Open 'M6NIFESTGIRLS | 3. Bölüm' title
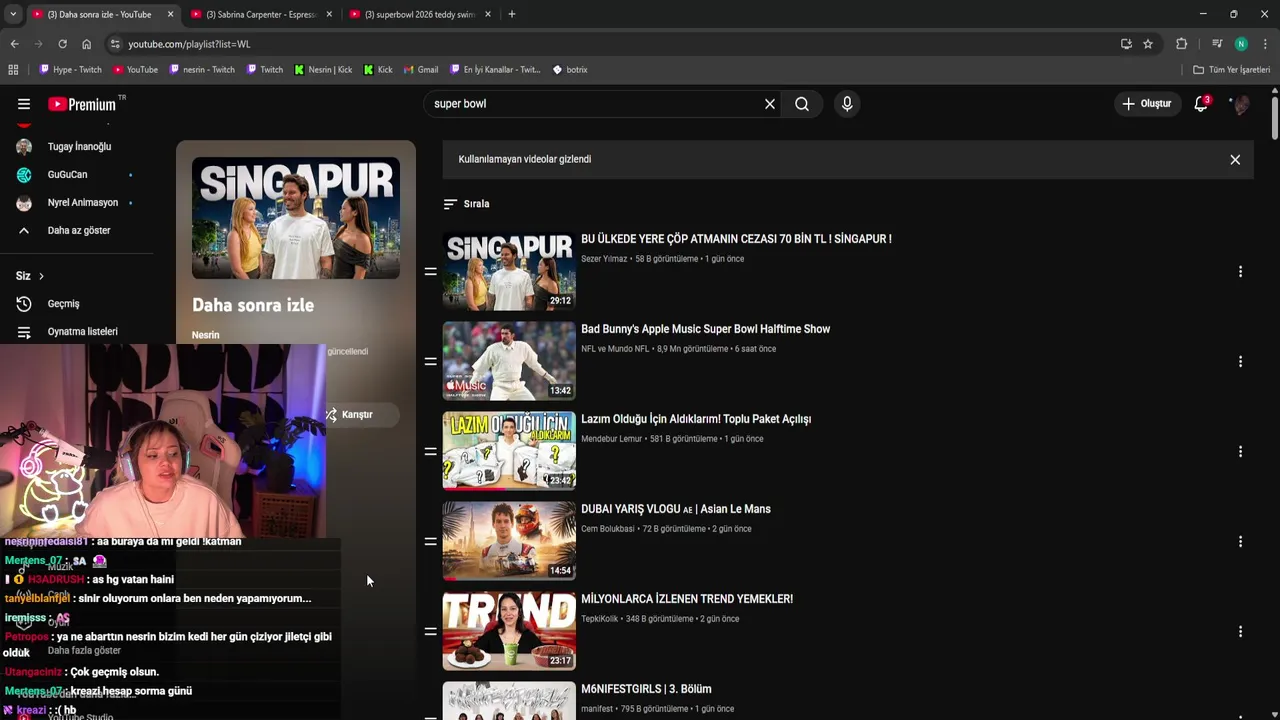1280x720 pixels. click(x=646, y=689)
